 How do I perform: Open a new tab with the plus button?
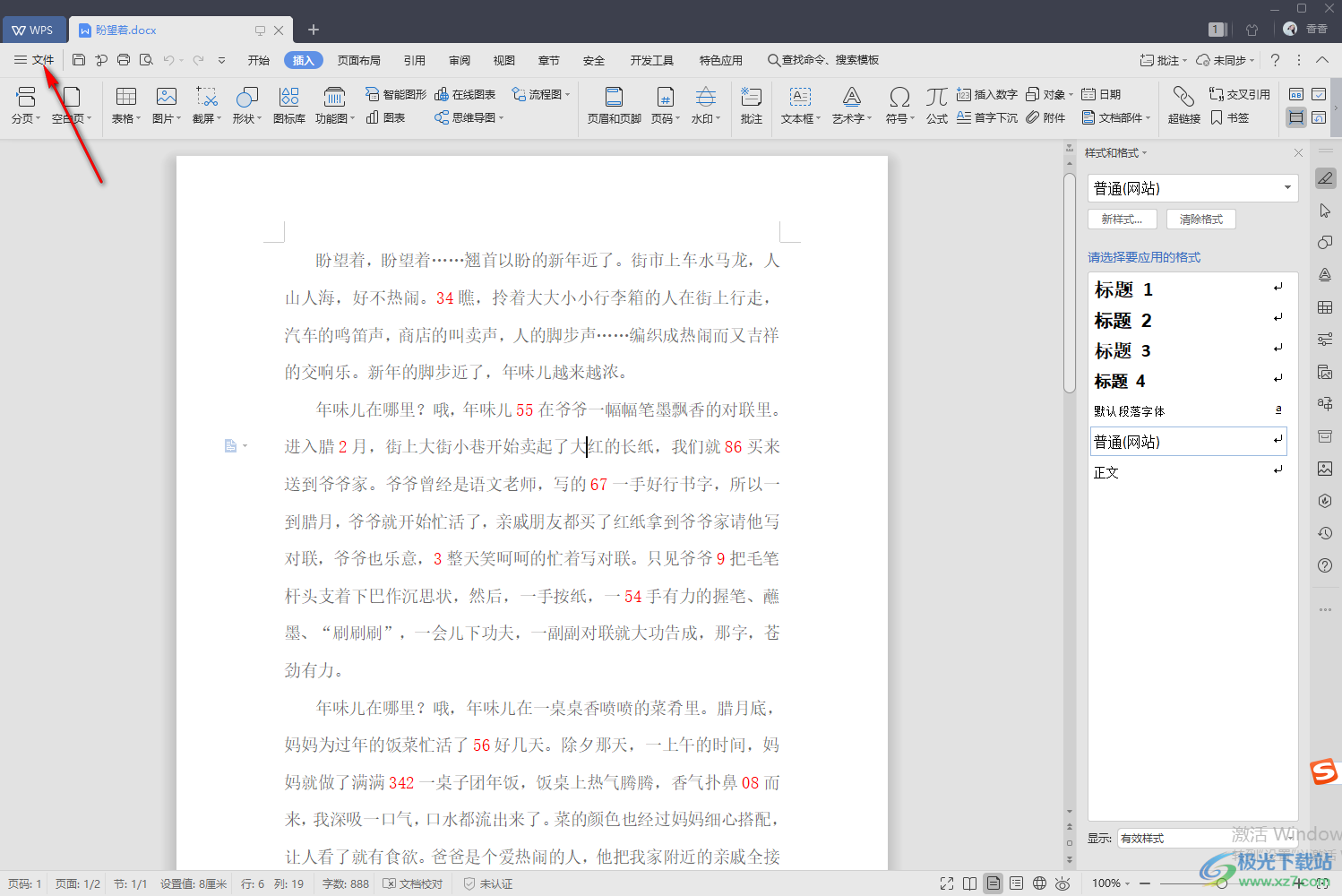[x=314, y=30]
